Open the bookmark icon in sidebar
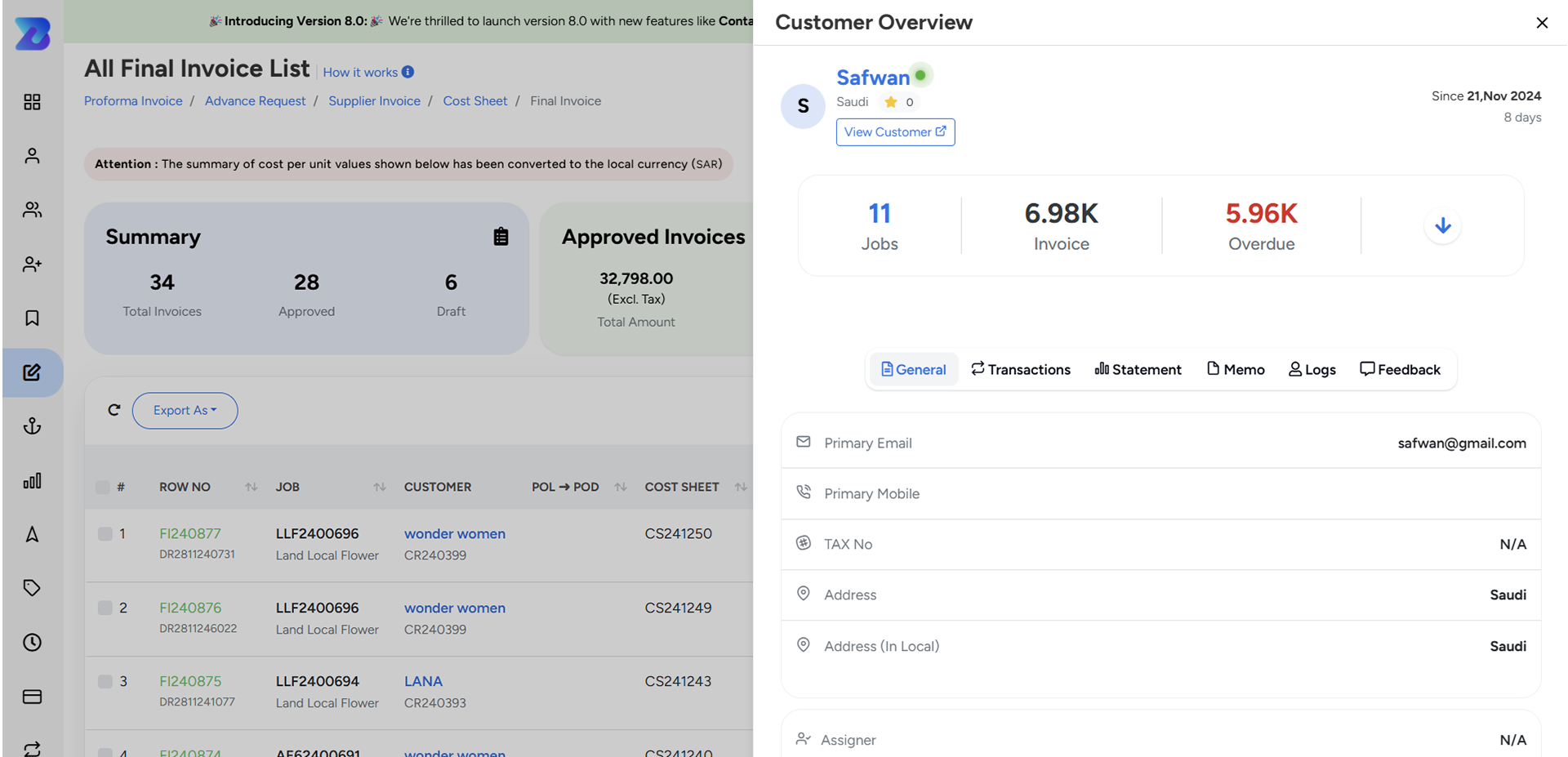The width and height of the screenshot is (1568, 757). click(32, 318)
